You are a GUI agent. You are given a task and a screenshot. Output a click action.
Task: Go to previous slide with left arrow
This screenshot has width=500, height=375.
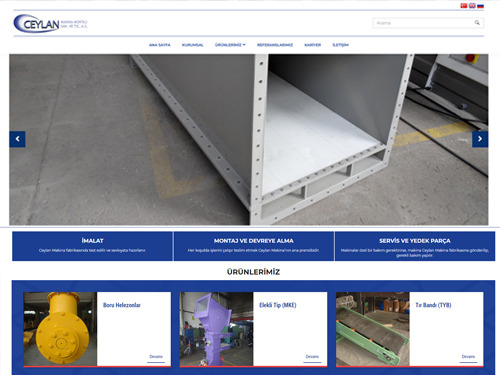[17, 139]
